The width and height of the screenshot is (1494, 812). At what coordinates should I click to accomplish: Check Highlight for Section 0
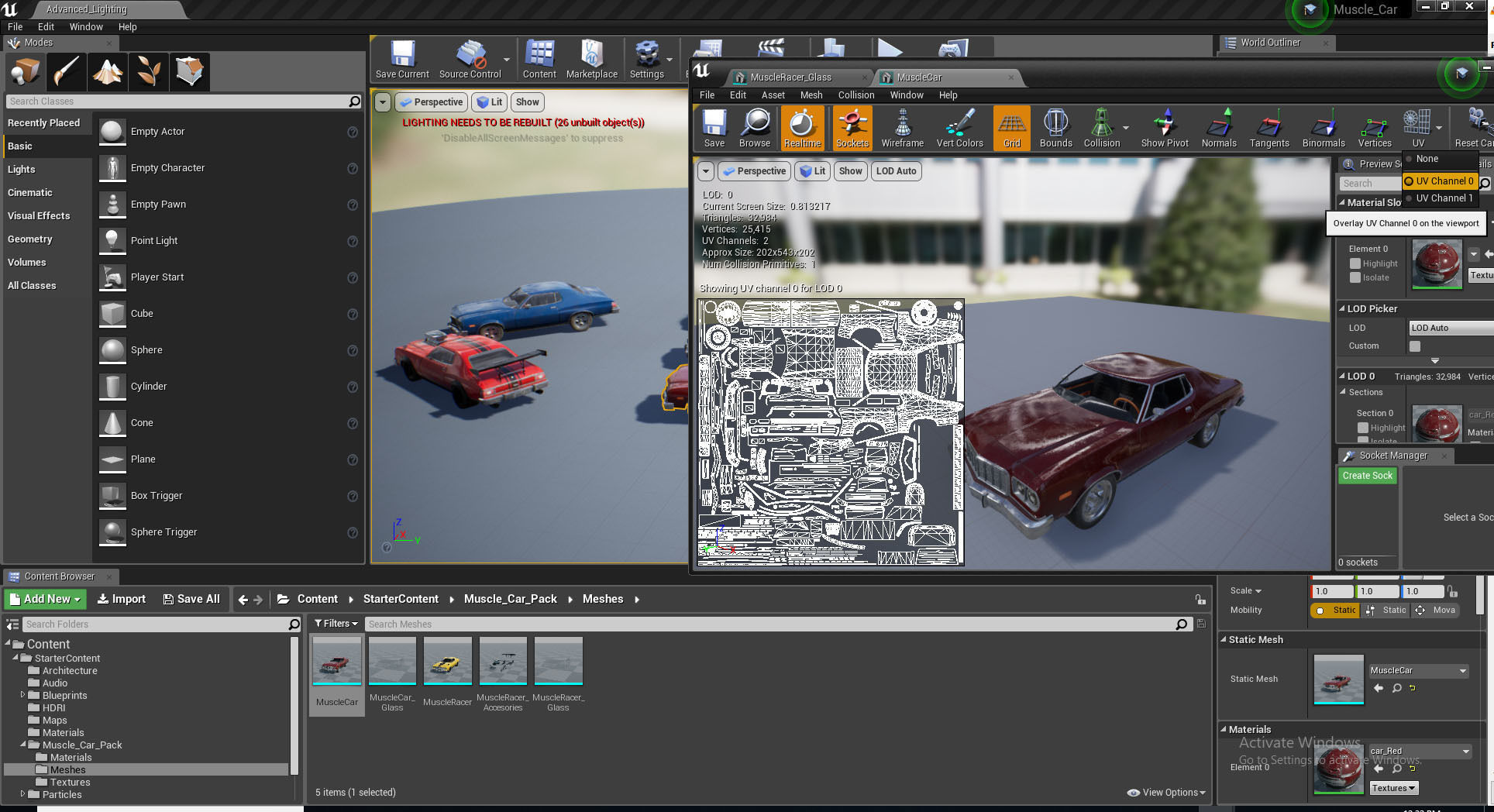pos(1363,428)
